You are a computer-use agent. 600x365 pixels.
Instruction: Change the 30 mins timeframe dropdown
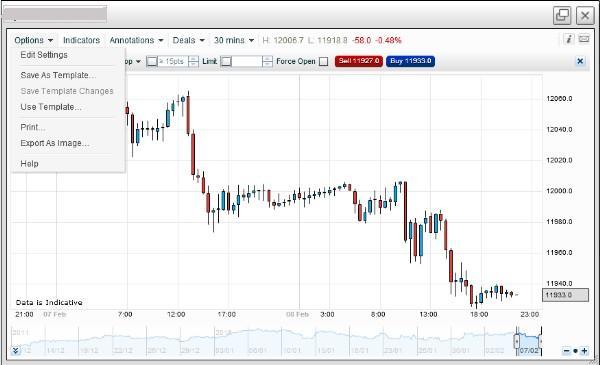coord(234,40)
